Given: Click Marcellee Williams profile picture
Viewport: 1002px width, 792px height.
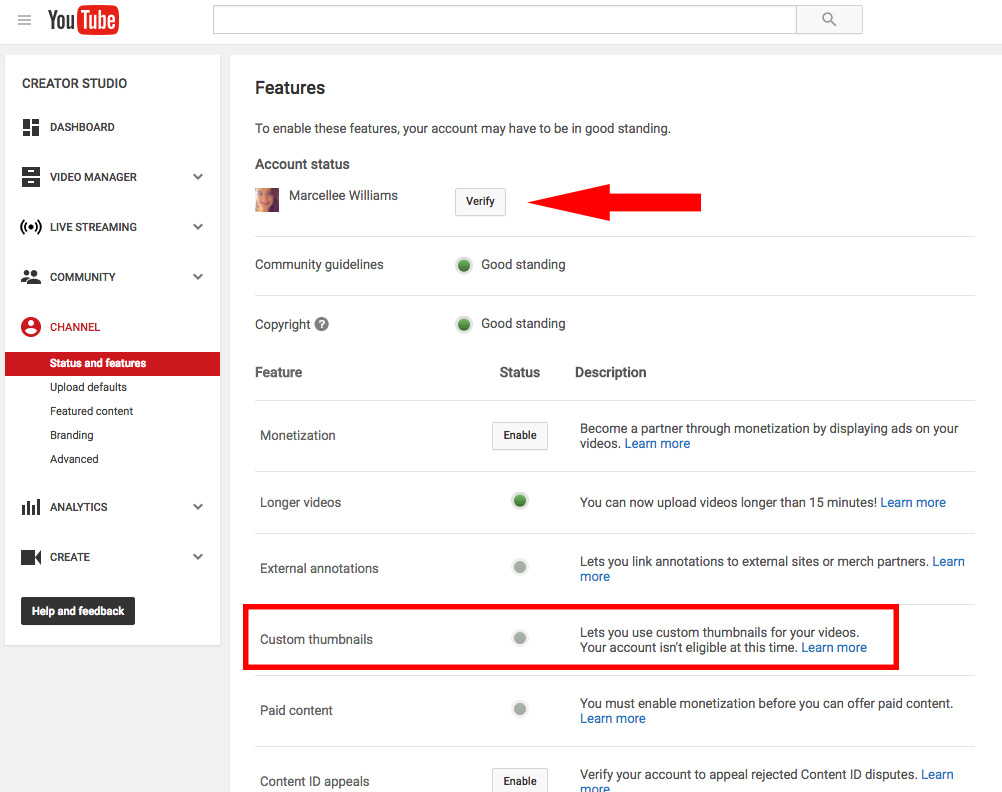Looking at the screenshot, I should 267,200.
